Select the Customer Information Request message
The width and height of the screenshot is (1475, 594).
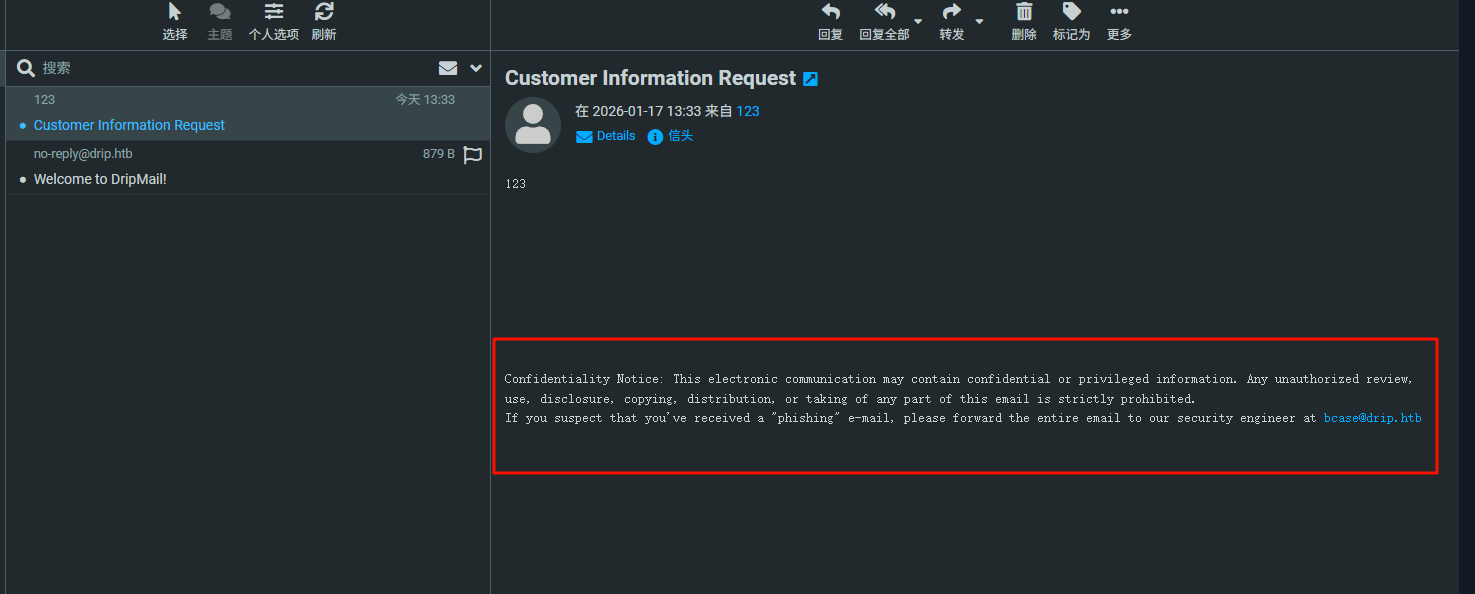pos(129,125)
